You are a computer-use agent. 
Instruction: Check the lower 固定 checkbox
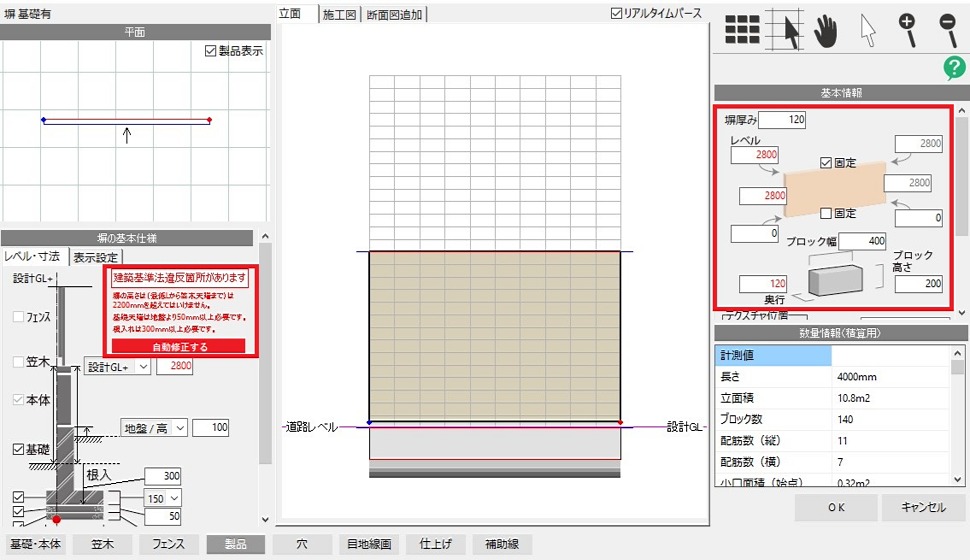pyautogui.click(x=826, y=213)
